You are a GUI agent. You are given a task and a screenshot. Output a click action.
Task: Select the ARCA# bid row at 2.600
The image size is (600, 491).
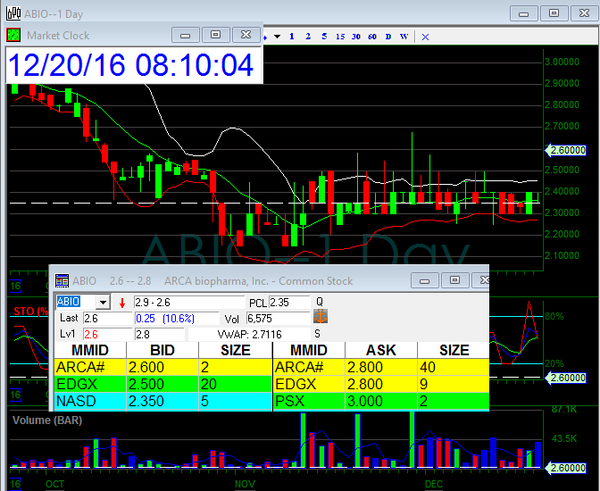[161, 367]
